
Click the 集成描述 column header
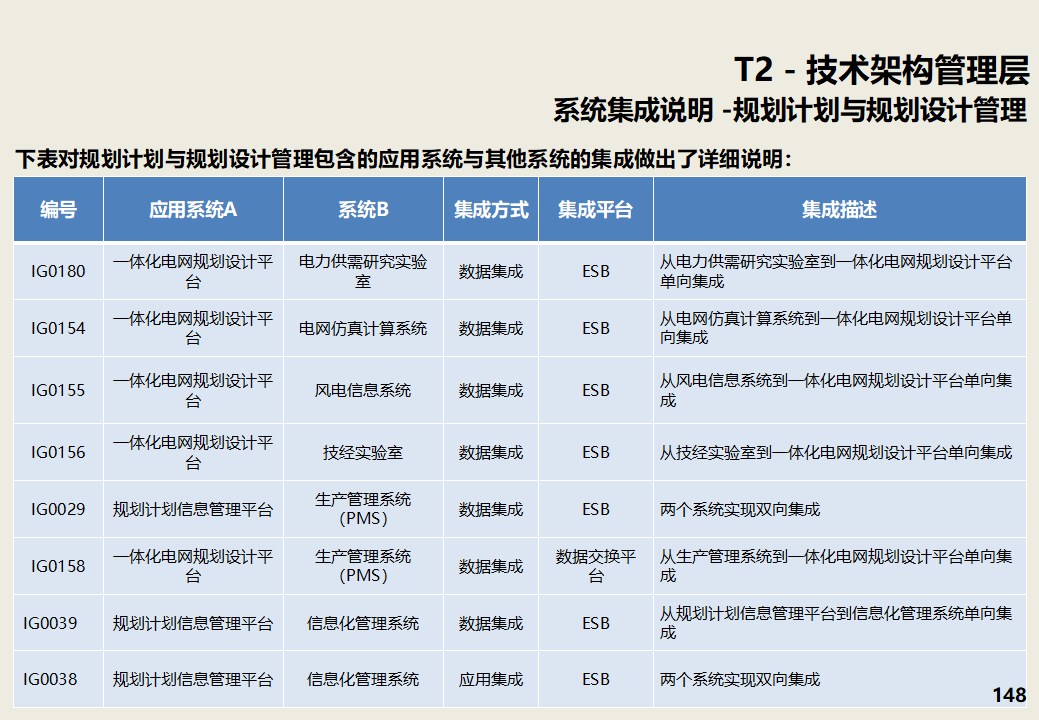click(840, 209)
